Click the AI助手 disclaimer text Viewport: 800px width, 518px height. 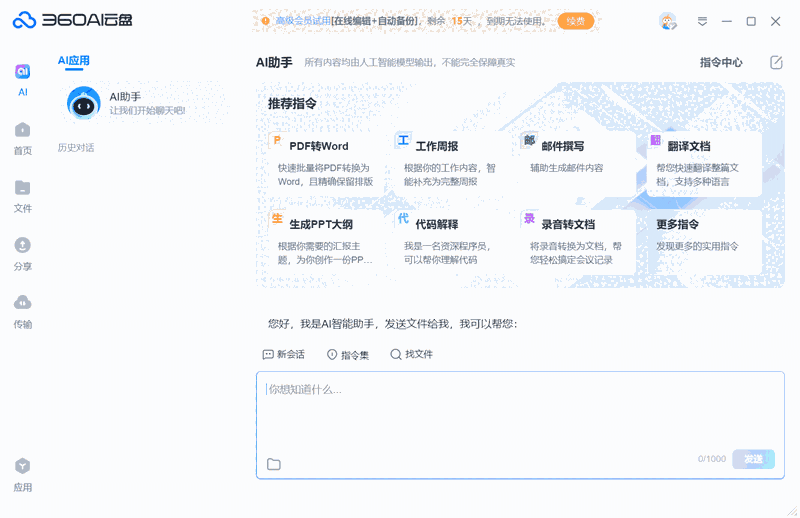tap(410, 63)
